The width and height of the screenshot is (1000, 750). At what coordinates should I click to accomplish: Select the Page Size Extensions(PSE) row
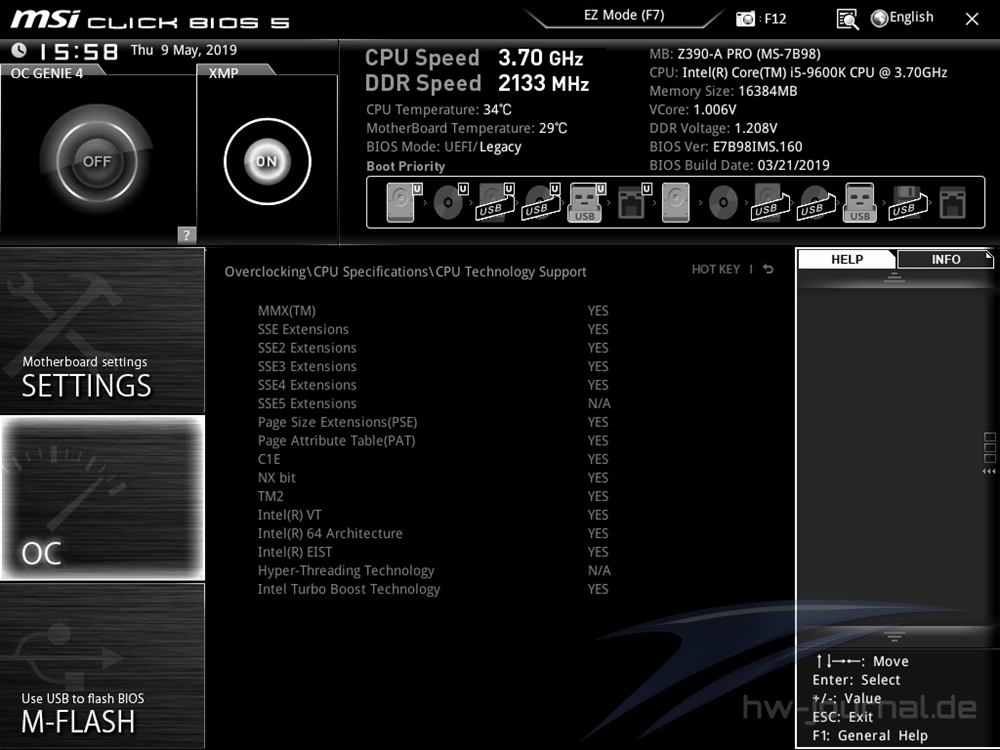(434, 422)
